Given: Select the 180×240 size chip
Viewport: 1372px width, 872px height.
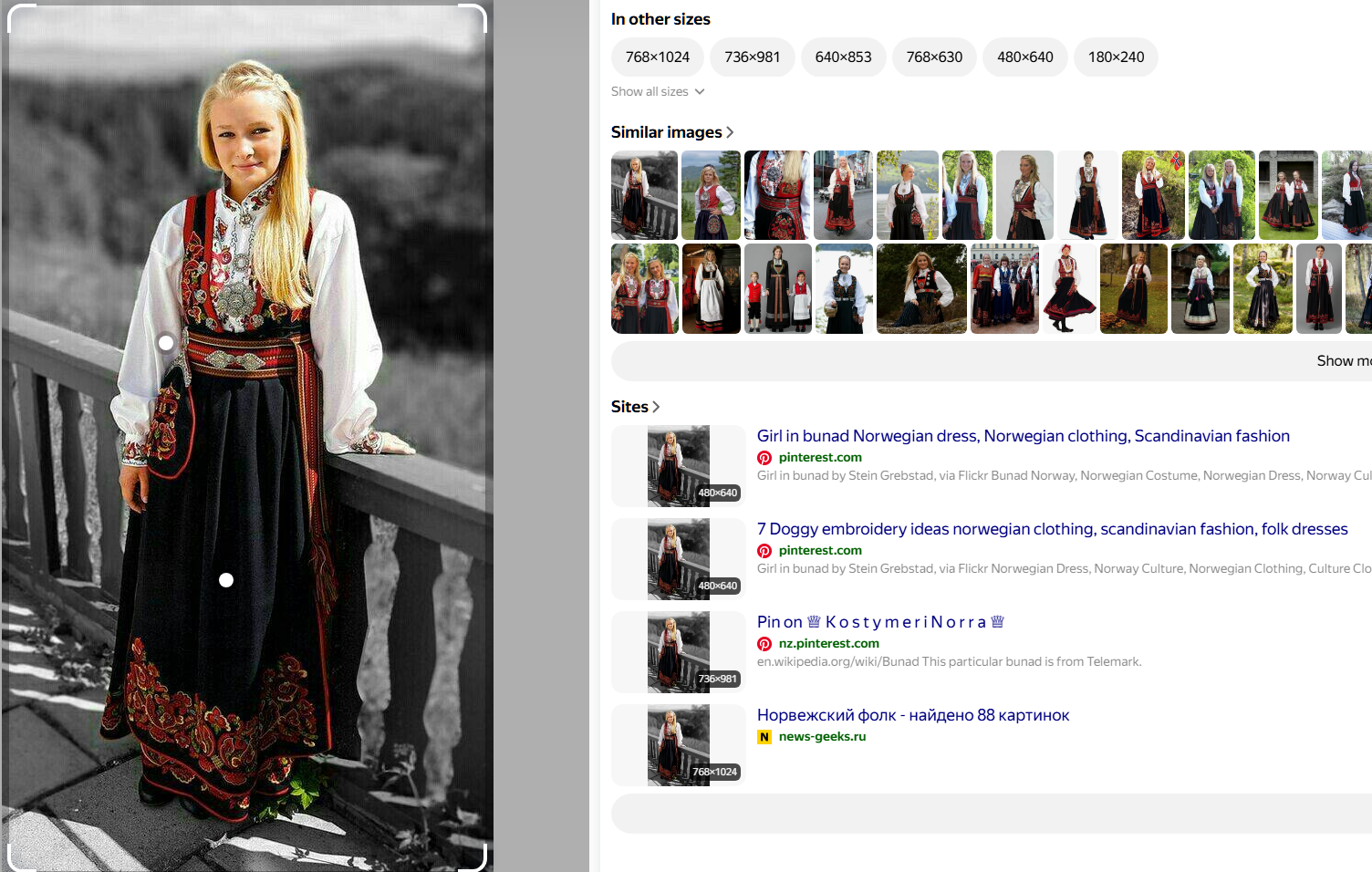Looking at the screenshot, I should click(1116, 57).
